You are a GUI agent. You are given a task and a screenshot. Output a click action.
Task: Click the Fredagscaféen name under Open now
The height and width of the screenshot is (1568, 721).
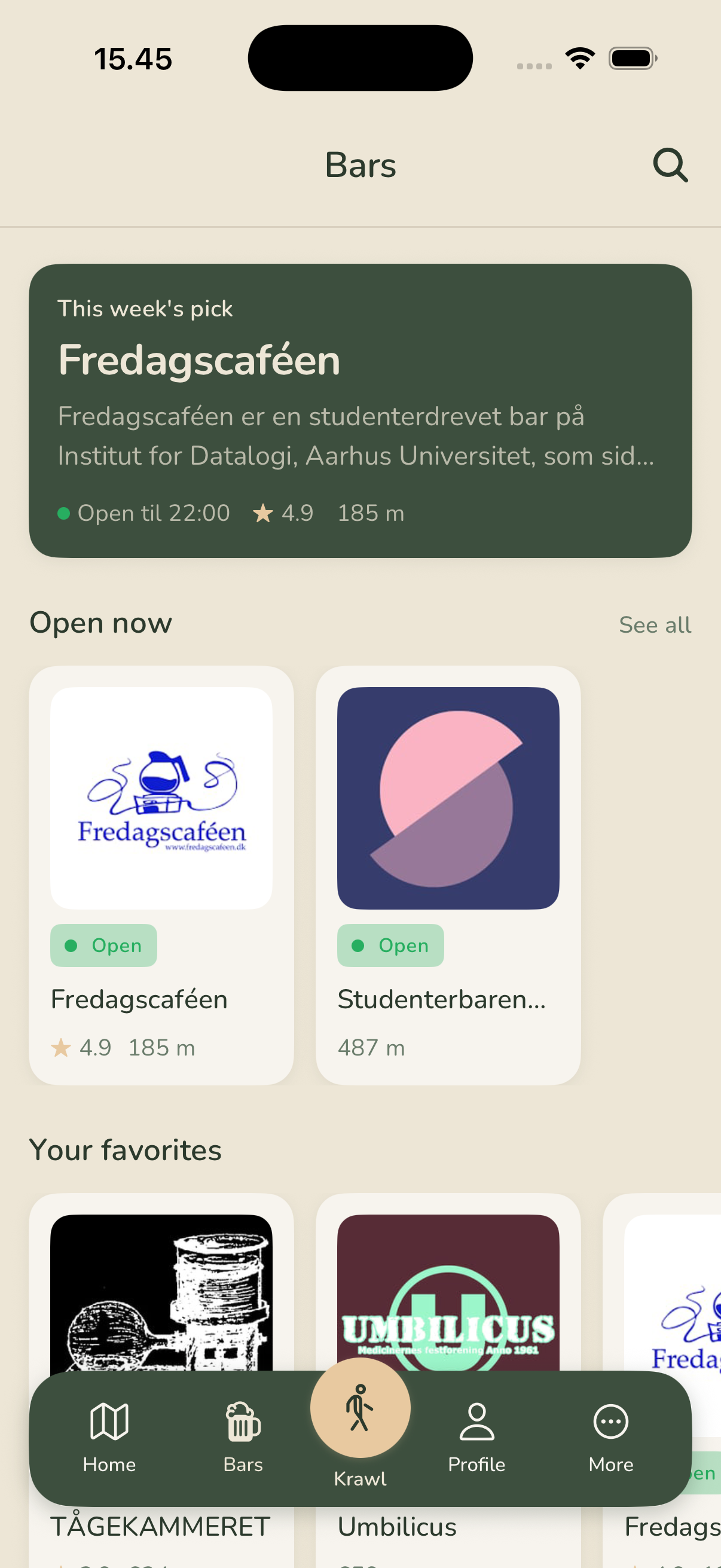(139, 999)
